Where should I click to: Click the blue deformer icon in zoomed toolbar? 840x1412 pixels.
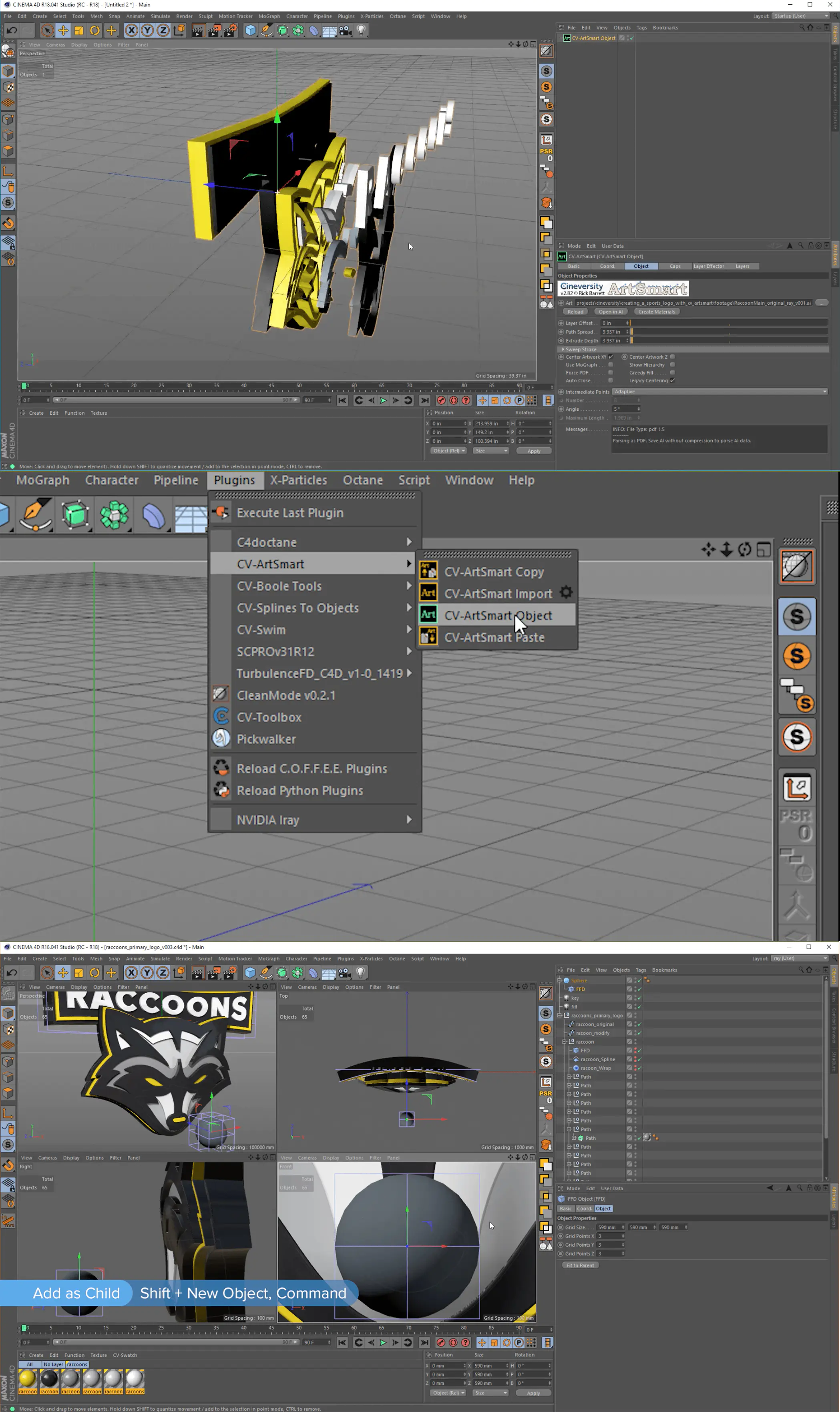click(x=153, y=516)
